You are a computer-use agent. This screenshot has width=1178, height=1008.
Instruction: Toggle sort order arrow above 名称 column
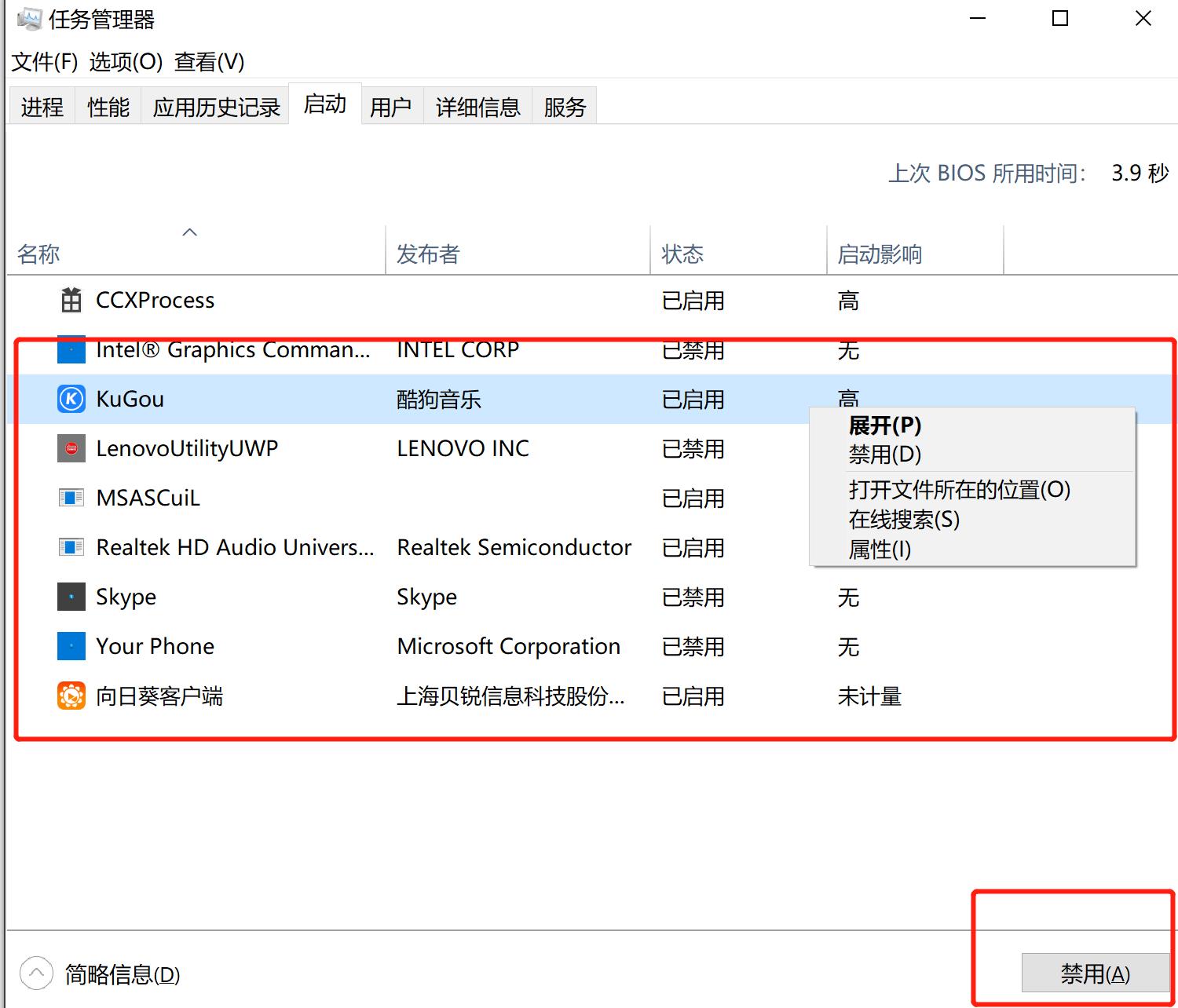click(190, 232)
